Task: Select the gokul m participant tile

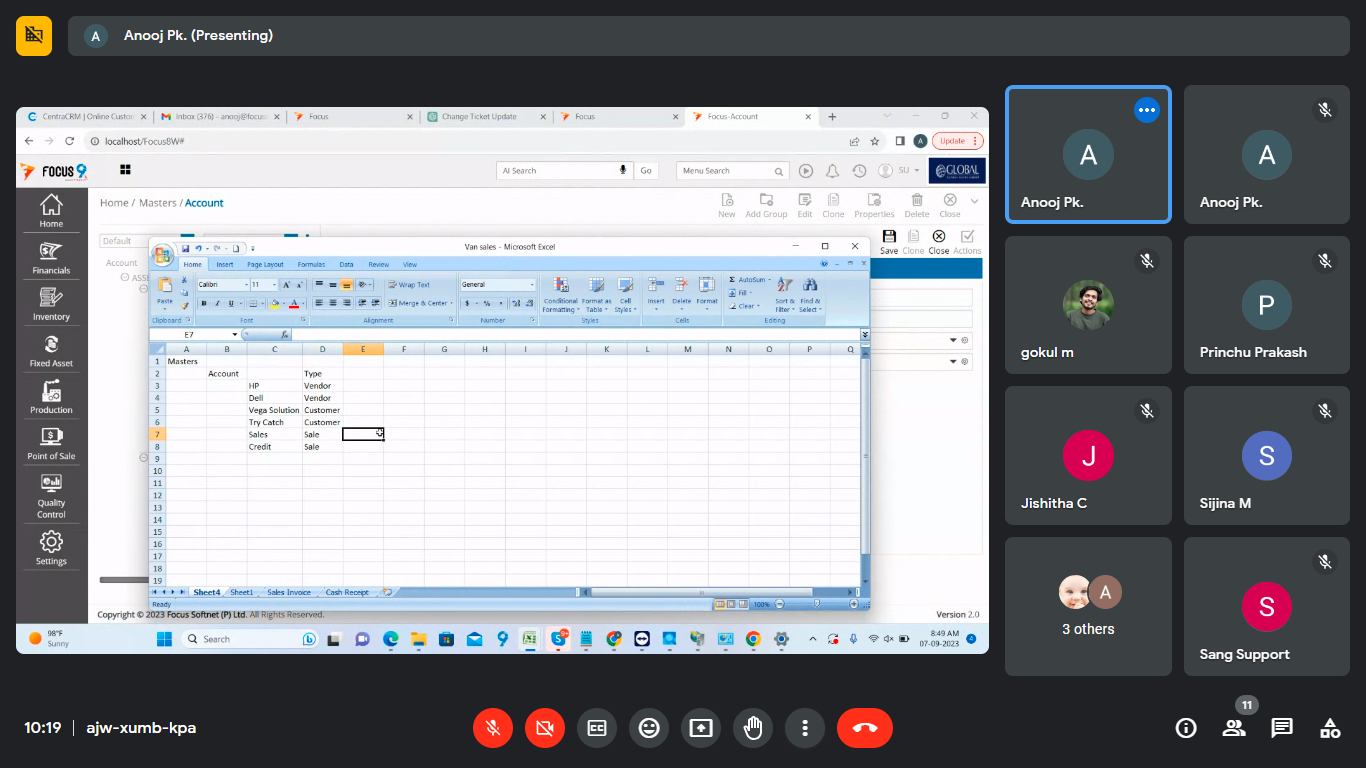Action: point(1088,305)
